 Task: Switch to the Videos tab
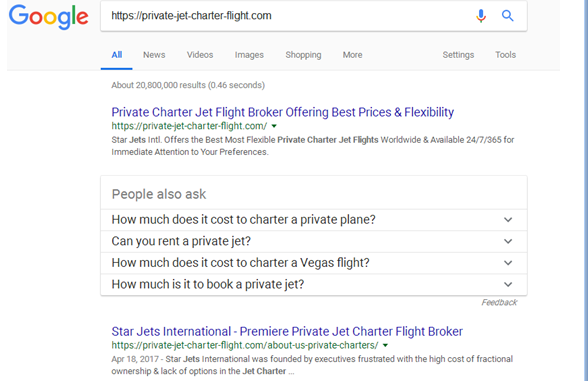[200, 55]
